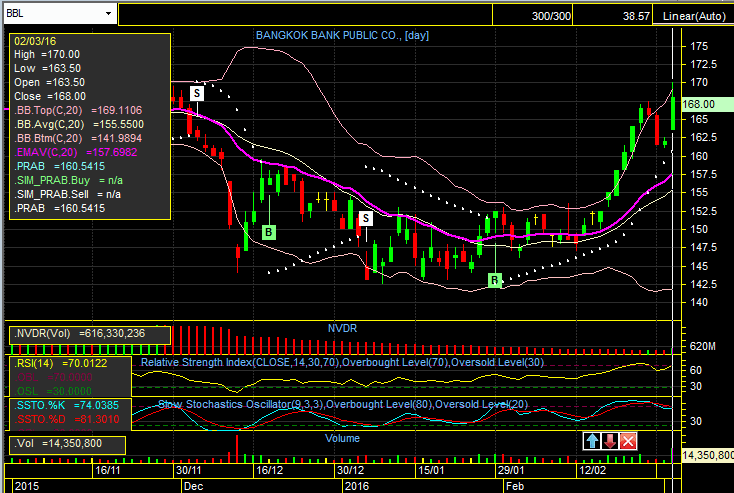The height and width of the screenshot is (493, 734).
Task: Select the .SIM_PRAB.Sell label
Action: tap(67, 195)
